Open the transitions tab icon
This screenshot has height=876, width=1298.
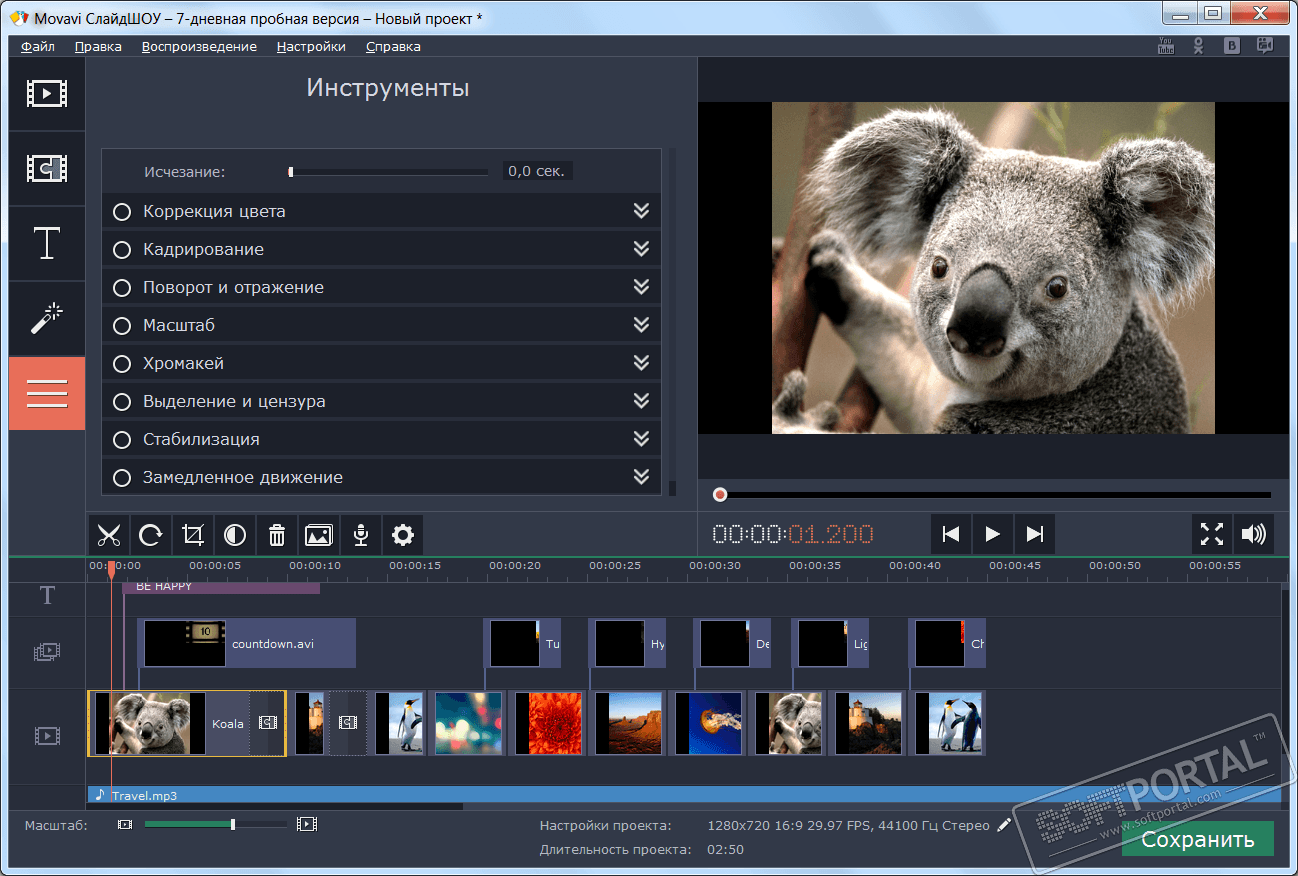(47, 169)
